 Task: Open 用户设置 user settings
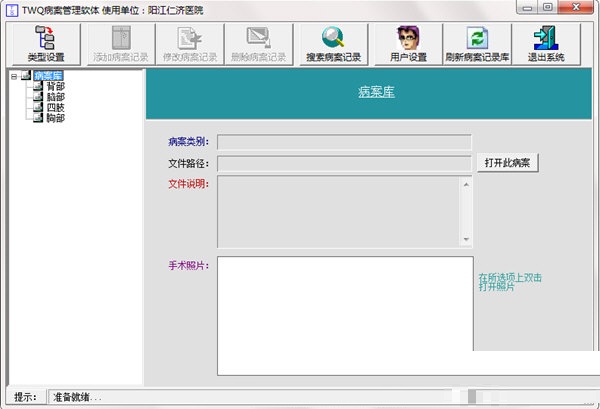(408, 44)
